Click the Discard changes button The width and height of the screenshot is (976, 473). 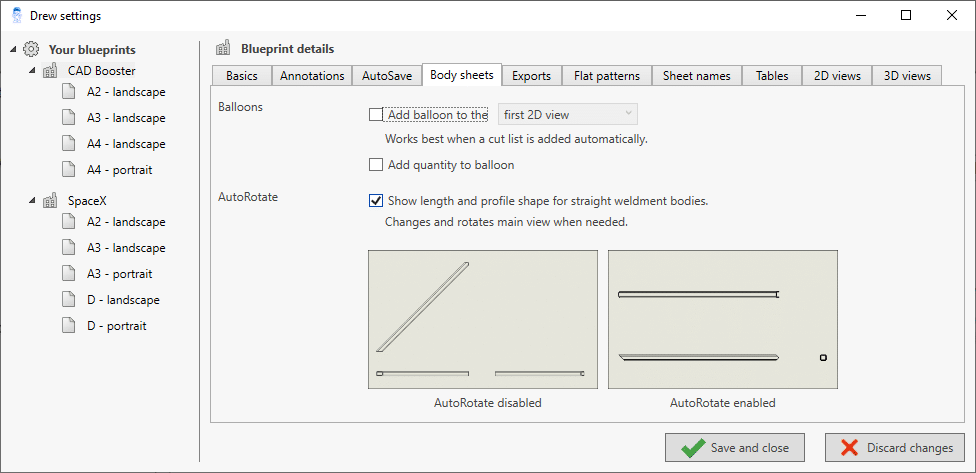click(895, 448)
